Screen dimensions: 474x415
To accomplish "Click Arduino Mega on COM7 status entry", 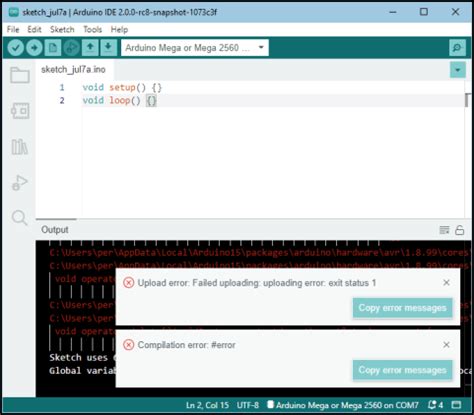I will click(x=343, y=405).
